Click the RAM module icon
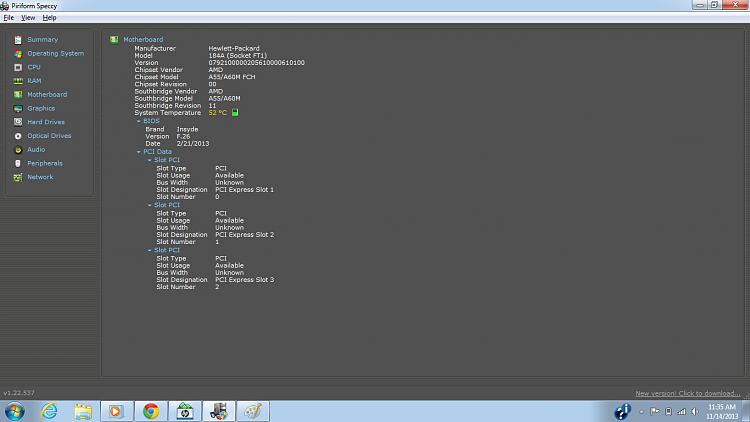The height and width of the screenshot is (422, 750). coord(18,81)
